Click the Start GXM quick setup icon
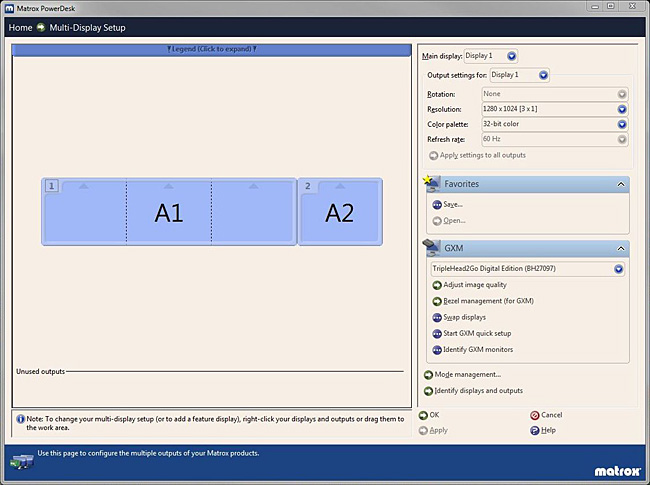650x485 pixels. pyautogui.click(x=437, y=334)
